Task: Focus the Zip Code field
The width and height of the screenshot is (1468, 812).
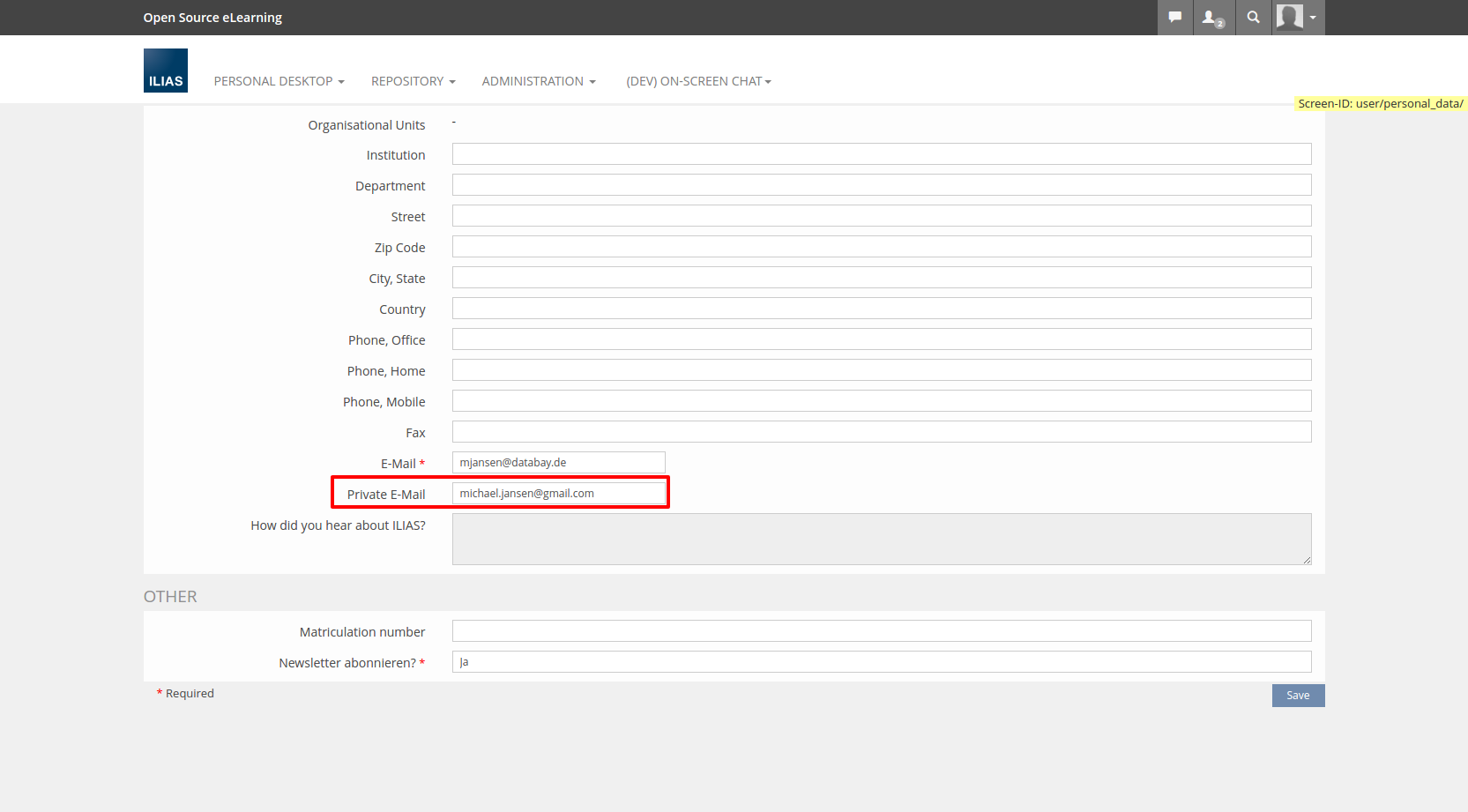Action: tap(881, 247)
